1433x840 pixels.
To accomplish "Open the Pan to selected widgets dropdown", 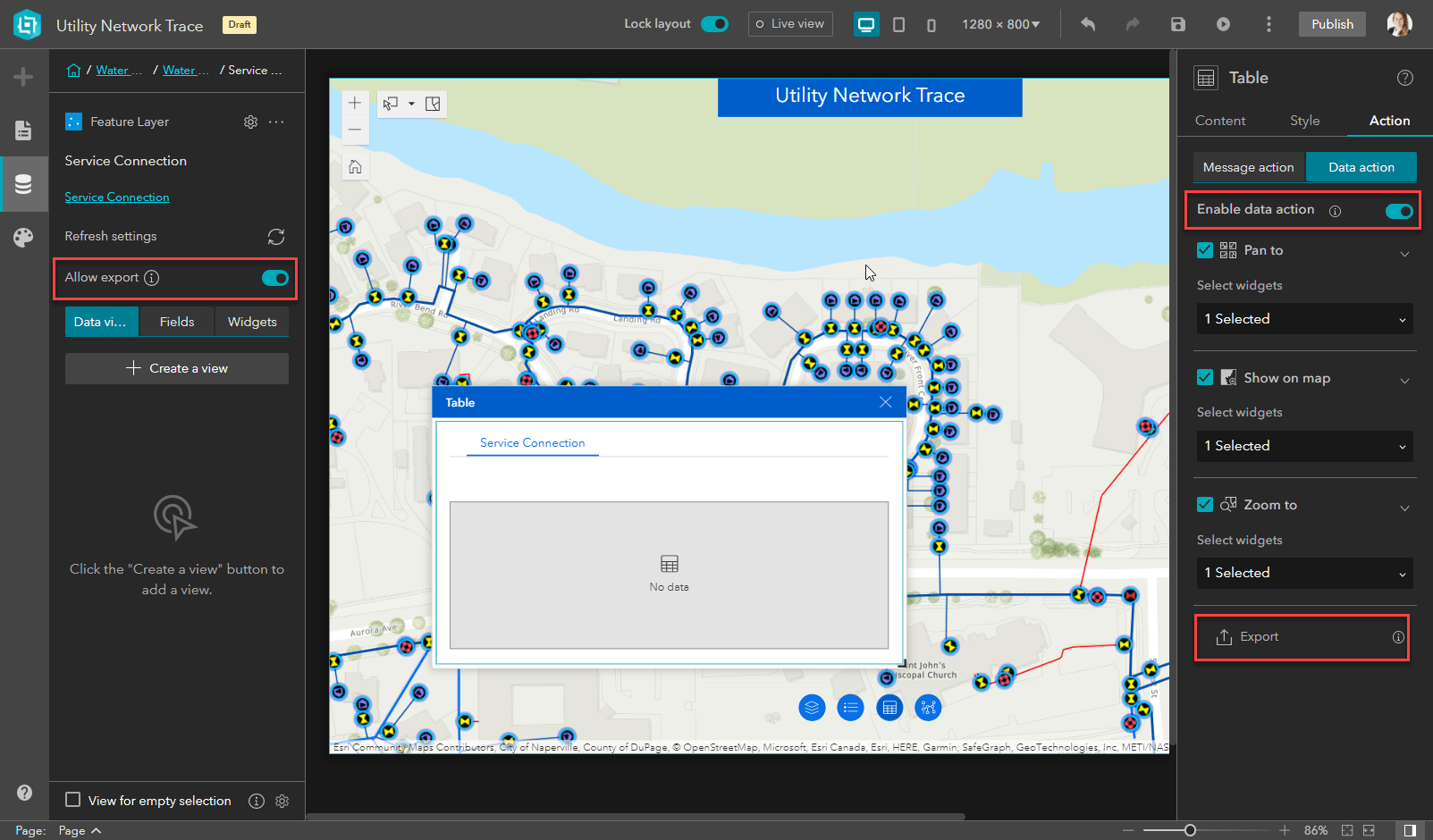I will [x=1303, y=318].
